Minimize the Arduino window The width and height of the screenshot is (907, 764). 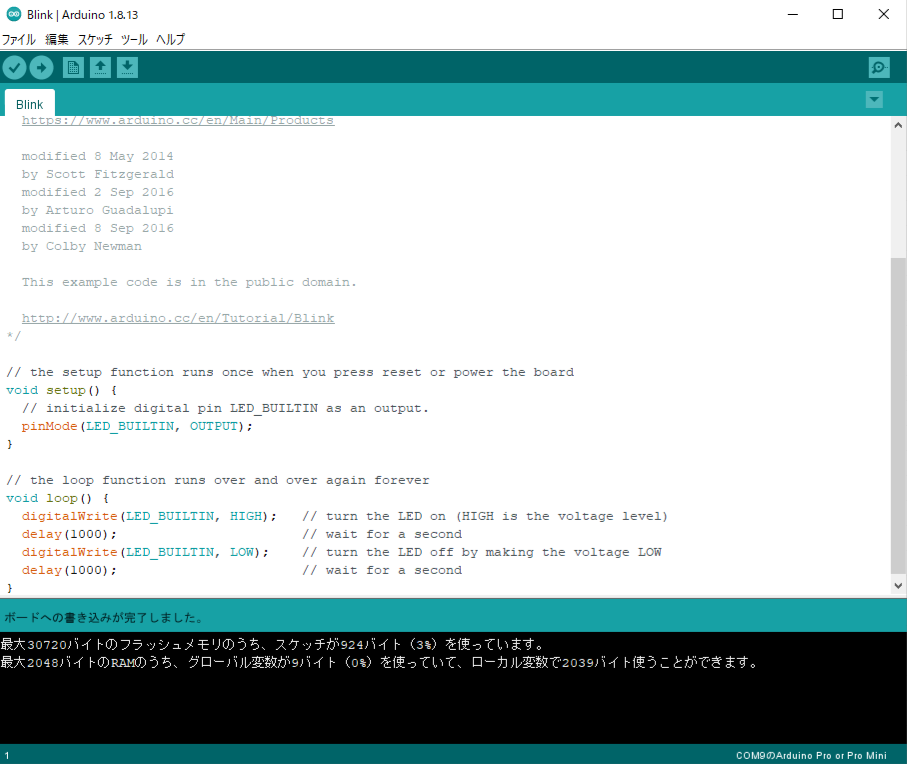pos(793,14)
